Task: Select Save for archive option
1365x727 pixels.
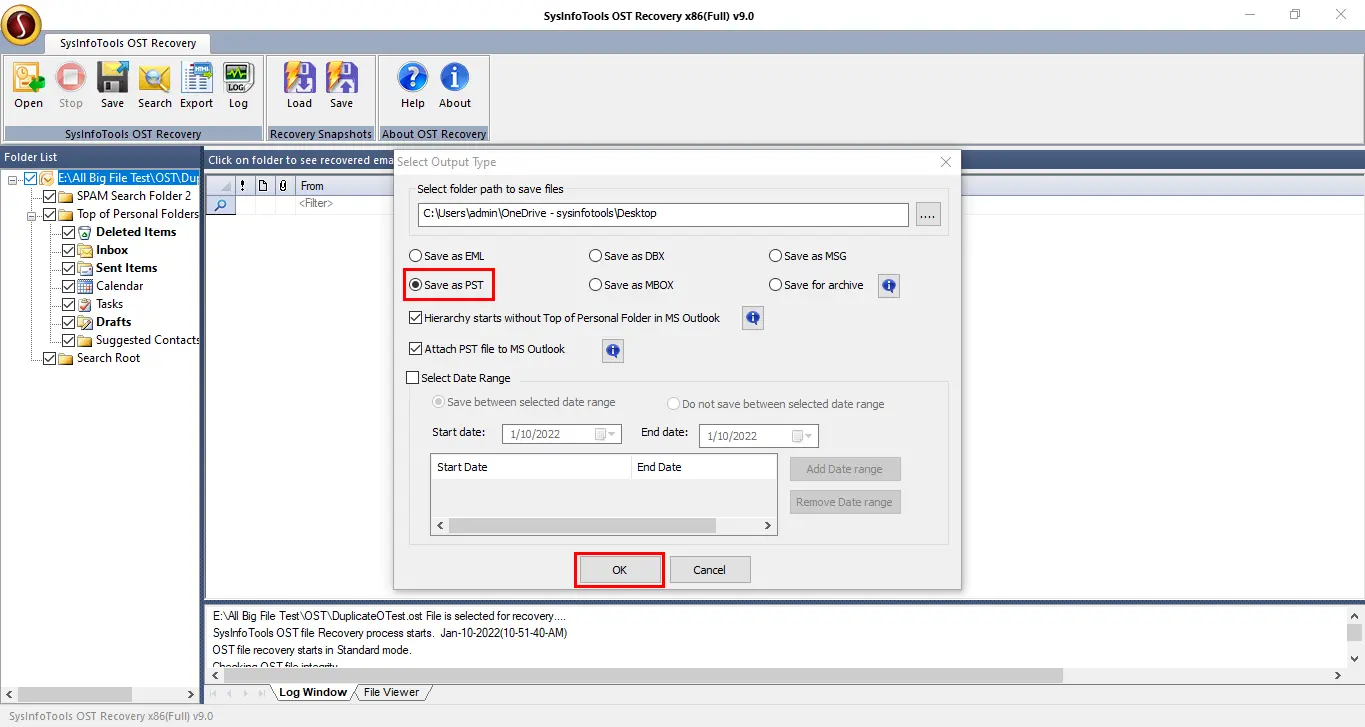Action: 776,285
